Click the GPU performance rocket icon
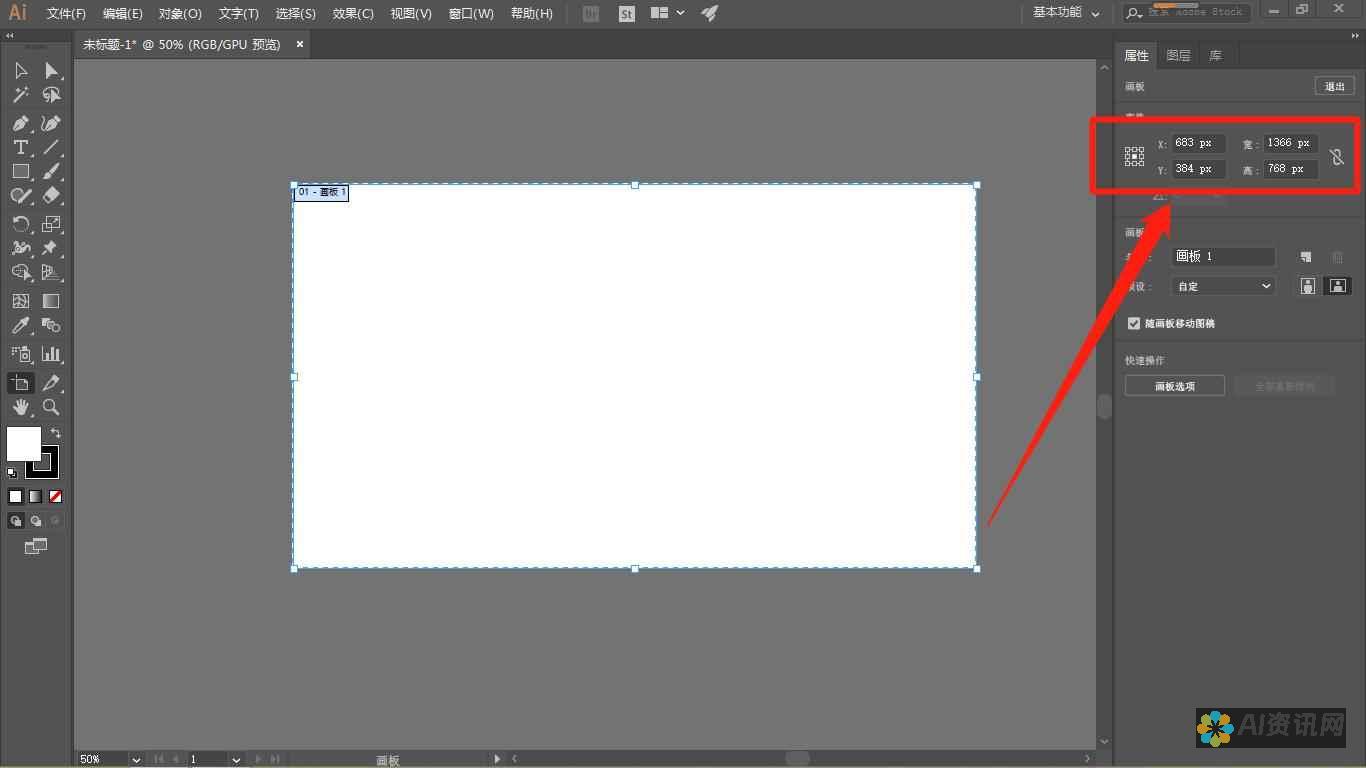The height and width of the screenshot is (768, 1366). tap(709, 14)
